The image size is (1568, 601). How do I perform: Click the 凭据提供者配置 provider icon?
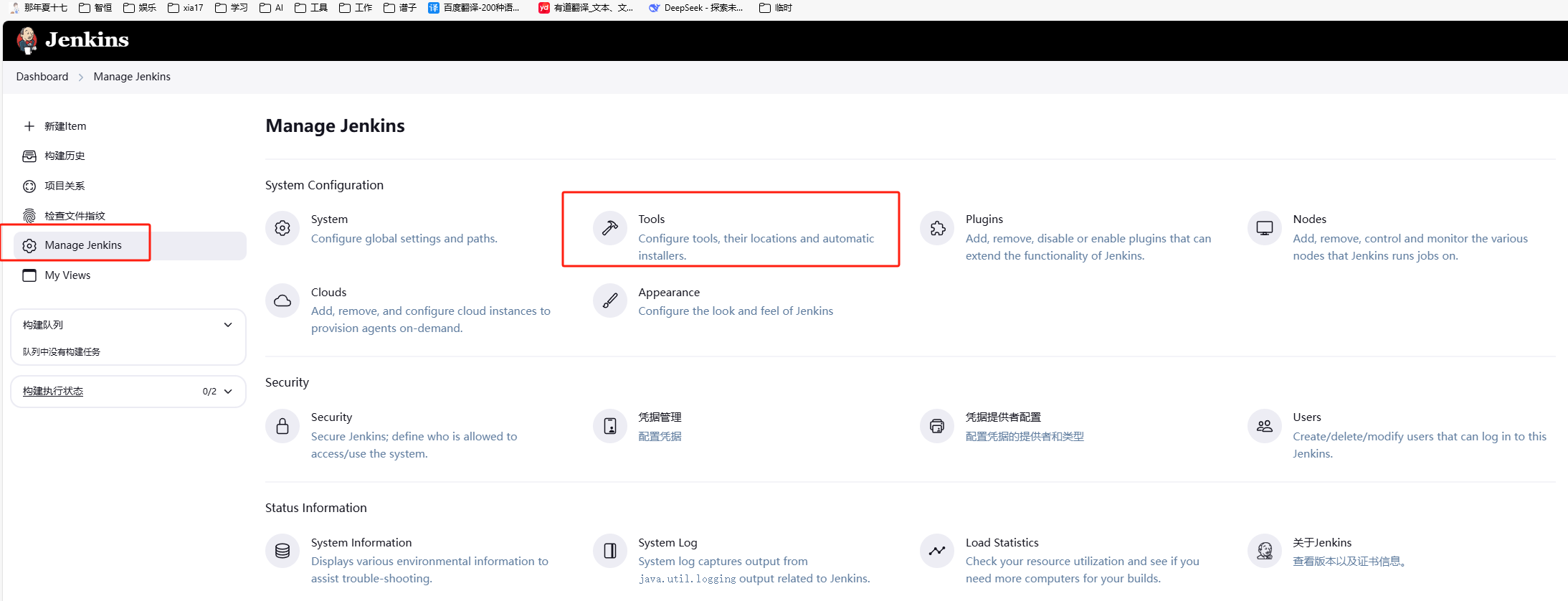937,426
